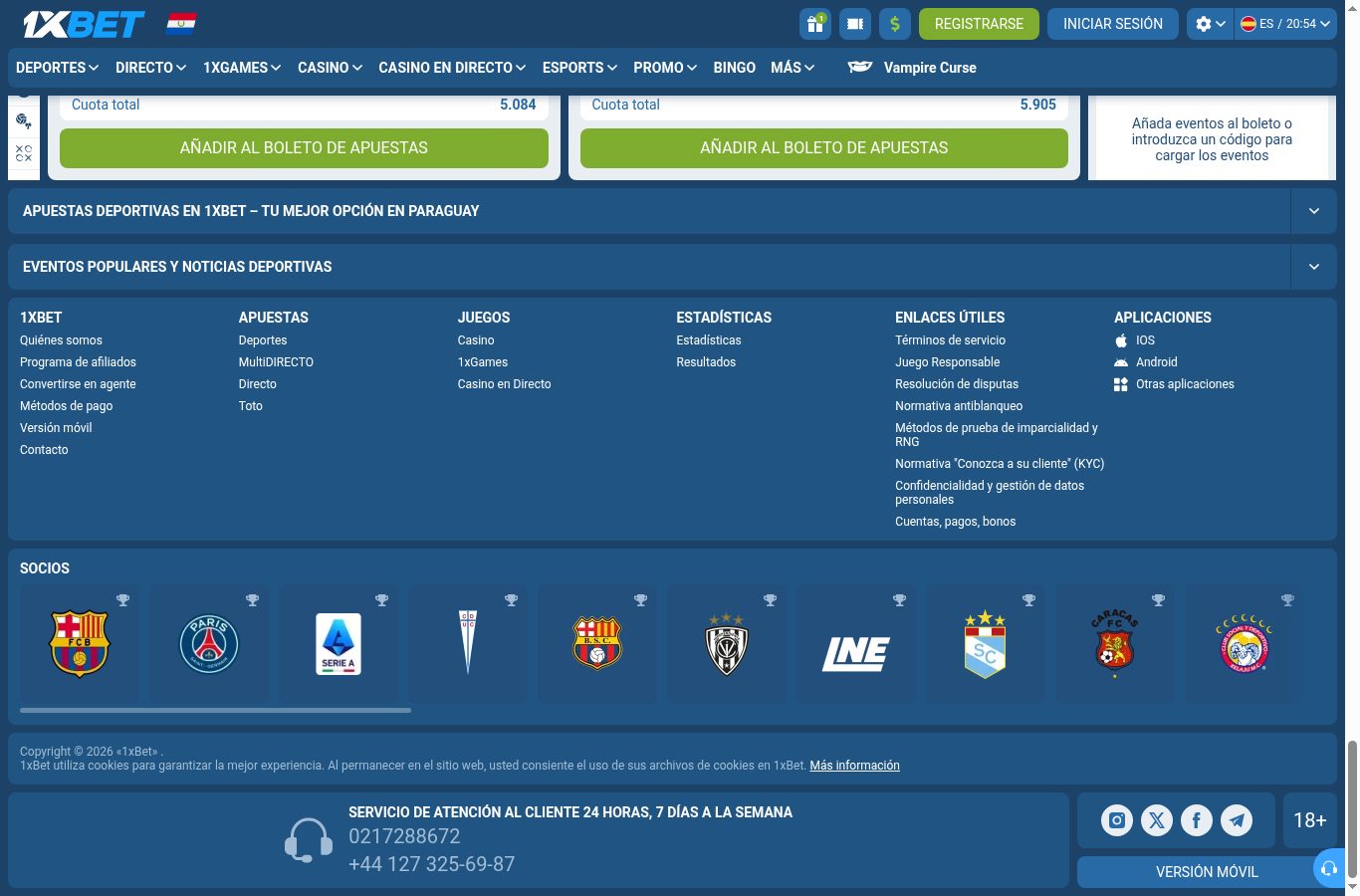Click the INICIAR SESIÓN button
This screenshot has height=896, width=1360.
click(1113, 24)
